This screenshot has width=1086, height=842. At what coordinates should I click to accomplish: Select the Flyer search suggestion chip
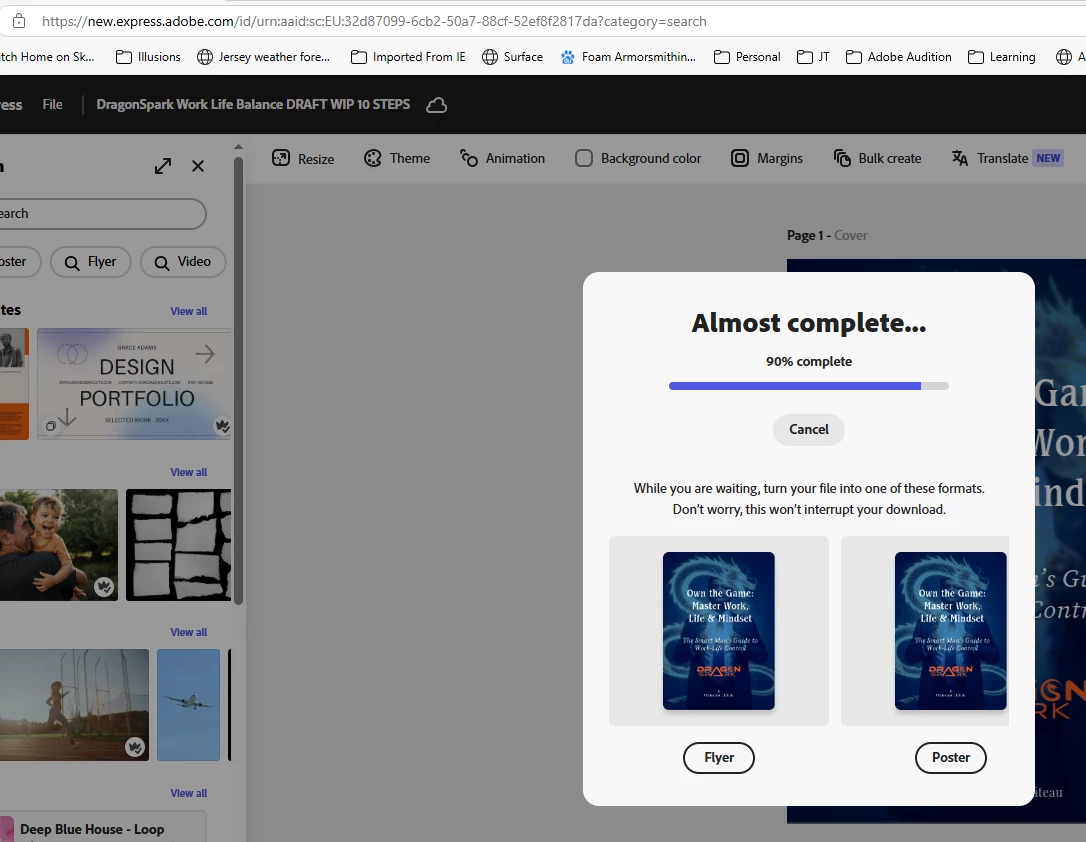coord(91,262)
